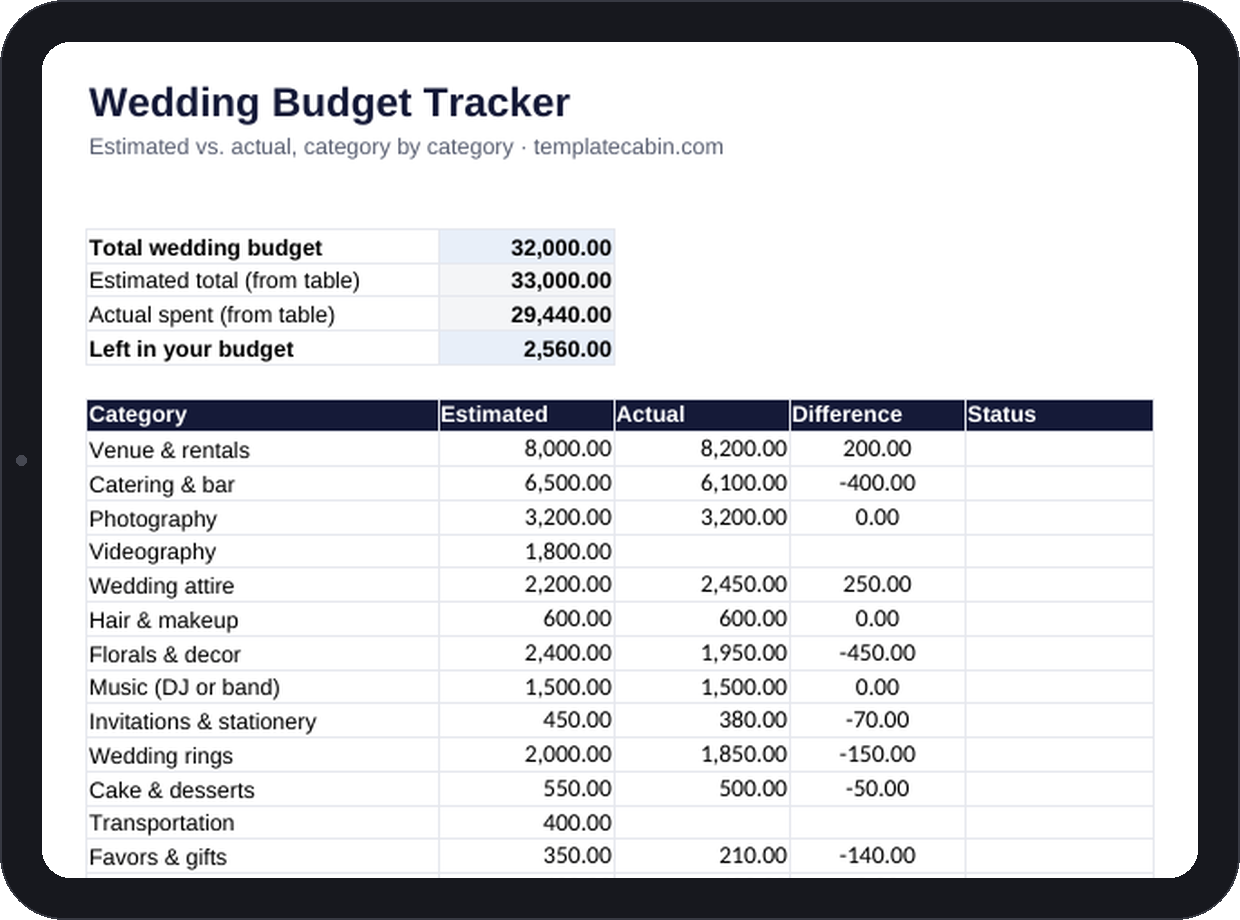Click the Florals & decor category cell

pos(263,654)
